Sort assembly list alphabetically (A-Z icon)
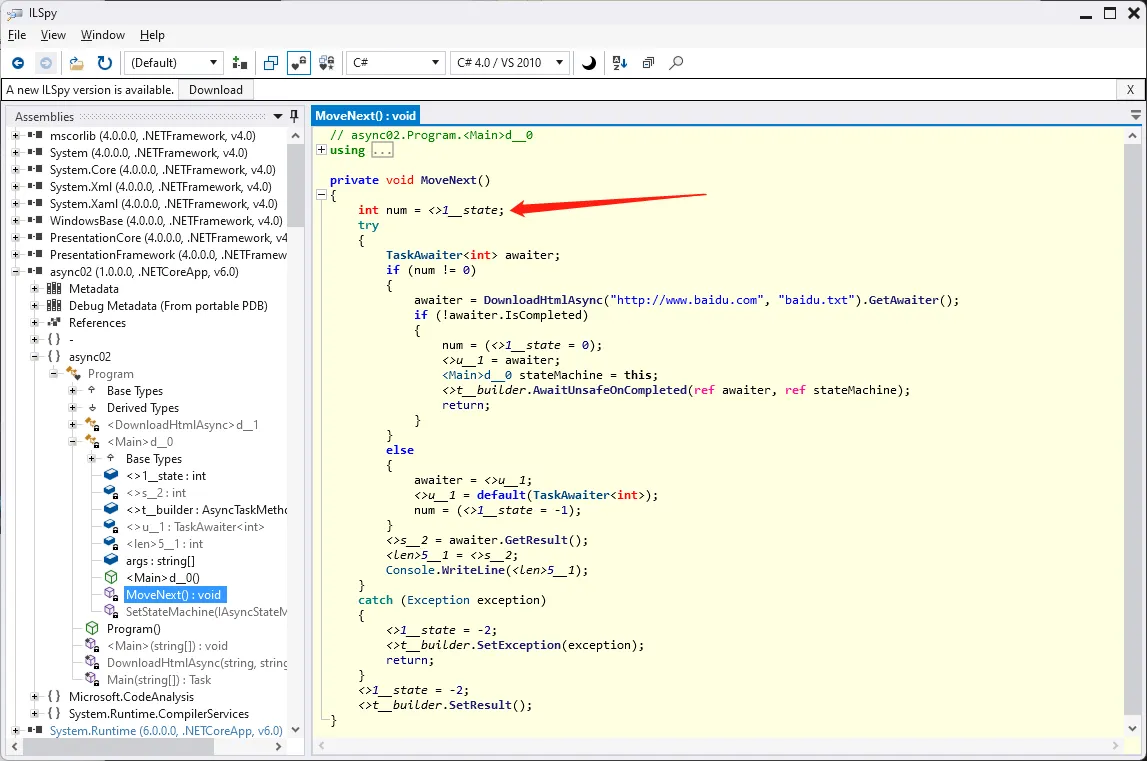Screen dimensions: 1147x761 pyautogui.click(x=620, y=63)
